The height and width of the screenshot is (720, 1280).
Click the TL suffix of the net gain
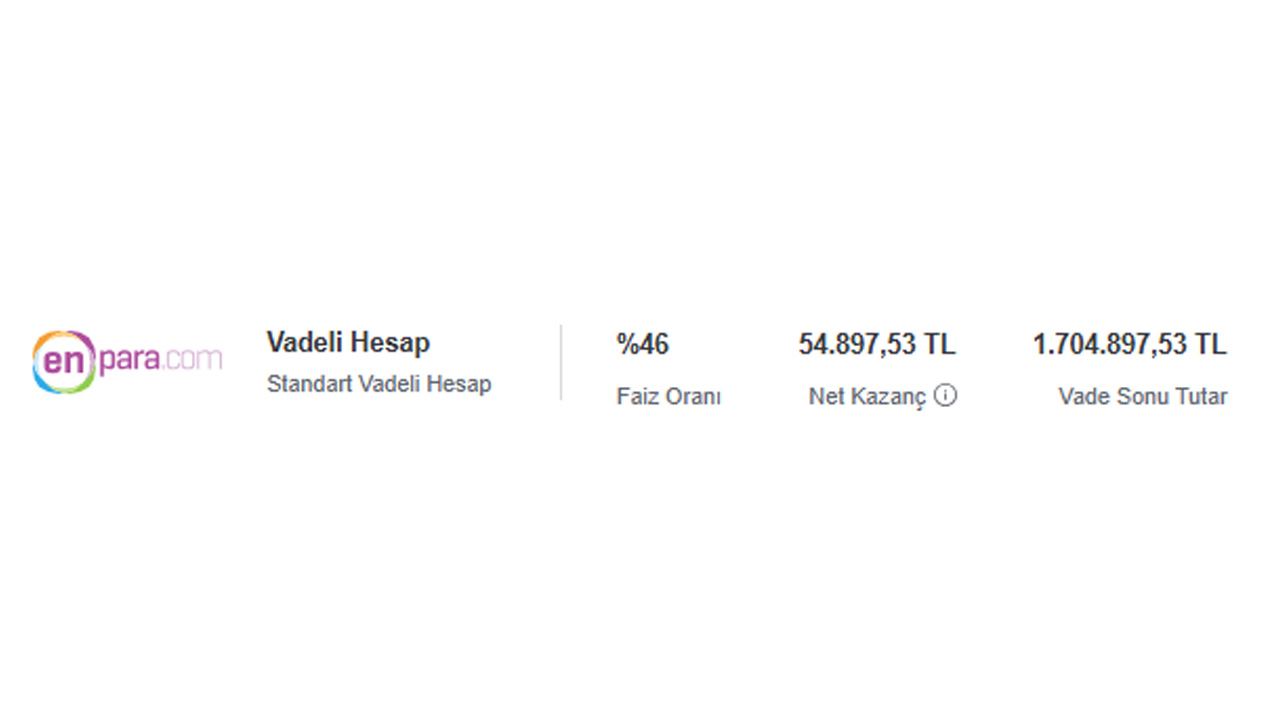940,345
